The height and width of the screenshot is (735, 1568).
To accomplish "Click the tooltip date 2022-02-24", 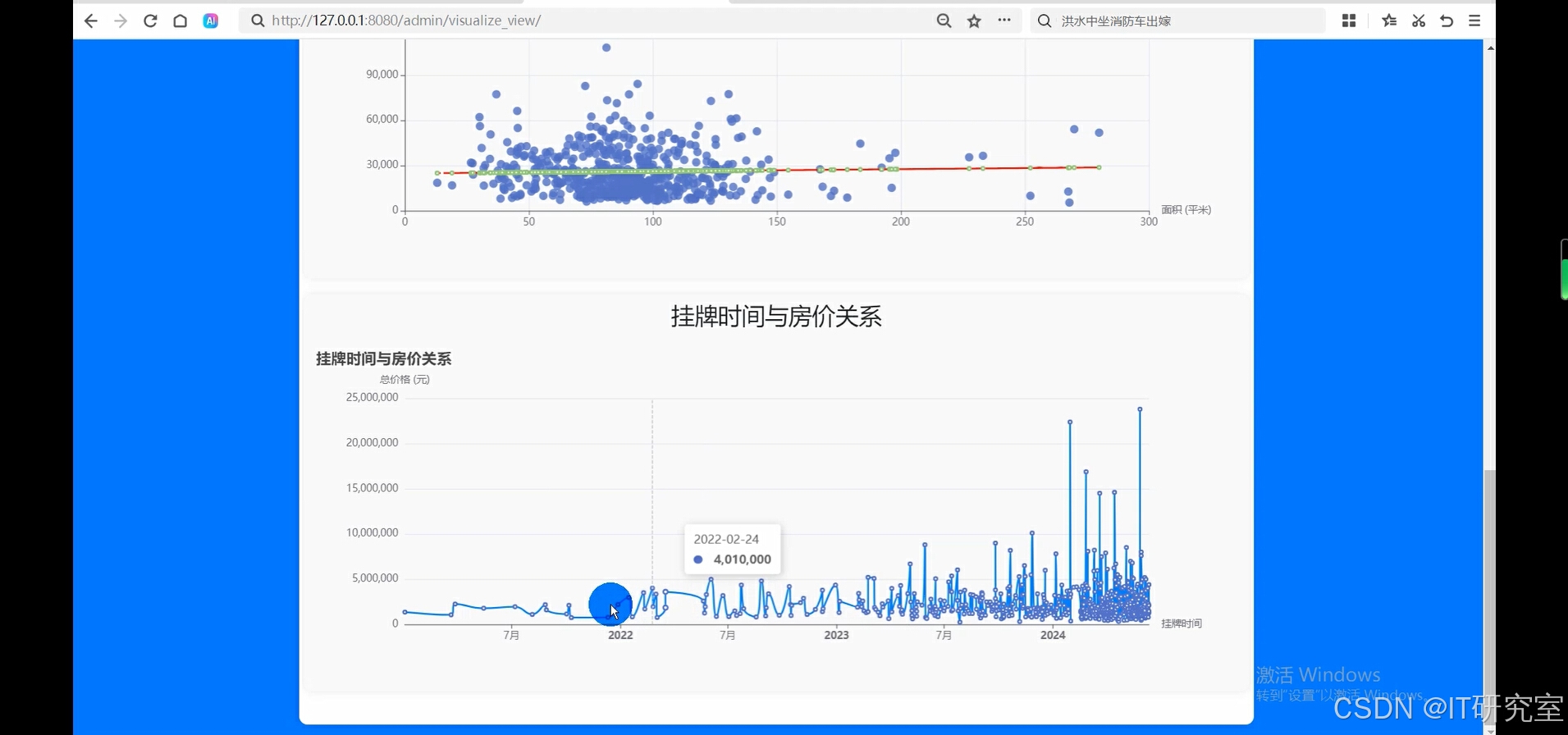I will point(726,539).
